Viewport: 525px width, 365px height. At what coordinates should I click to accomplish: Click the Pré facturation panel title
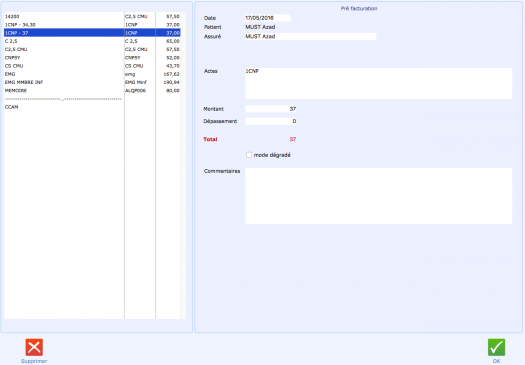359,9
